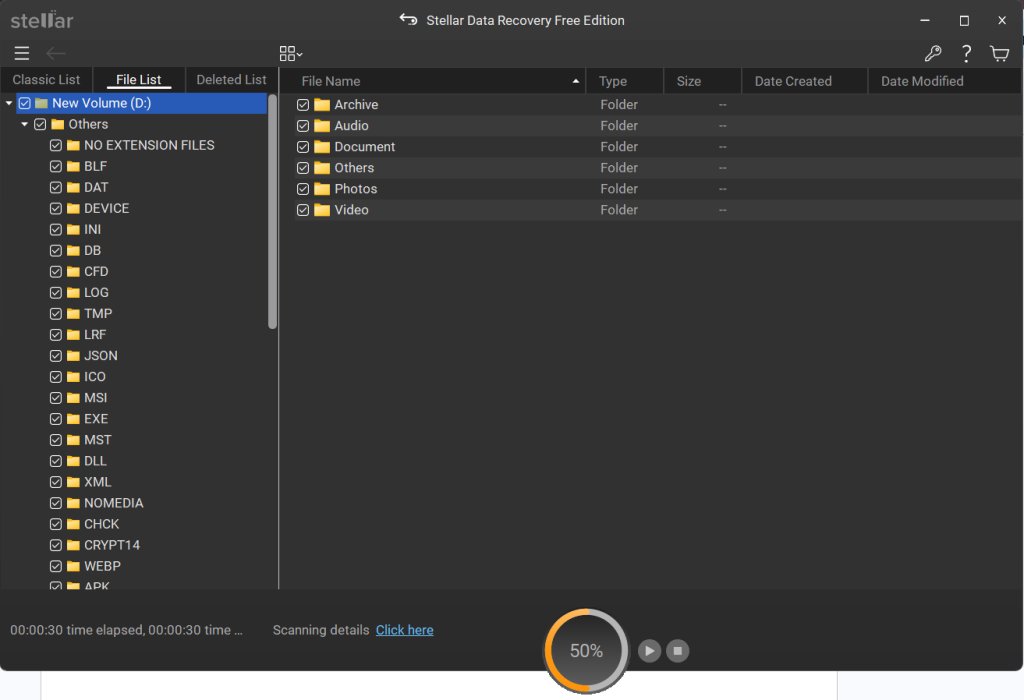Click the LOG folder icon in tree
Screen dimensions: 1024x700
[x=73, y=293]
